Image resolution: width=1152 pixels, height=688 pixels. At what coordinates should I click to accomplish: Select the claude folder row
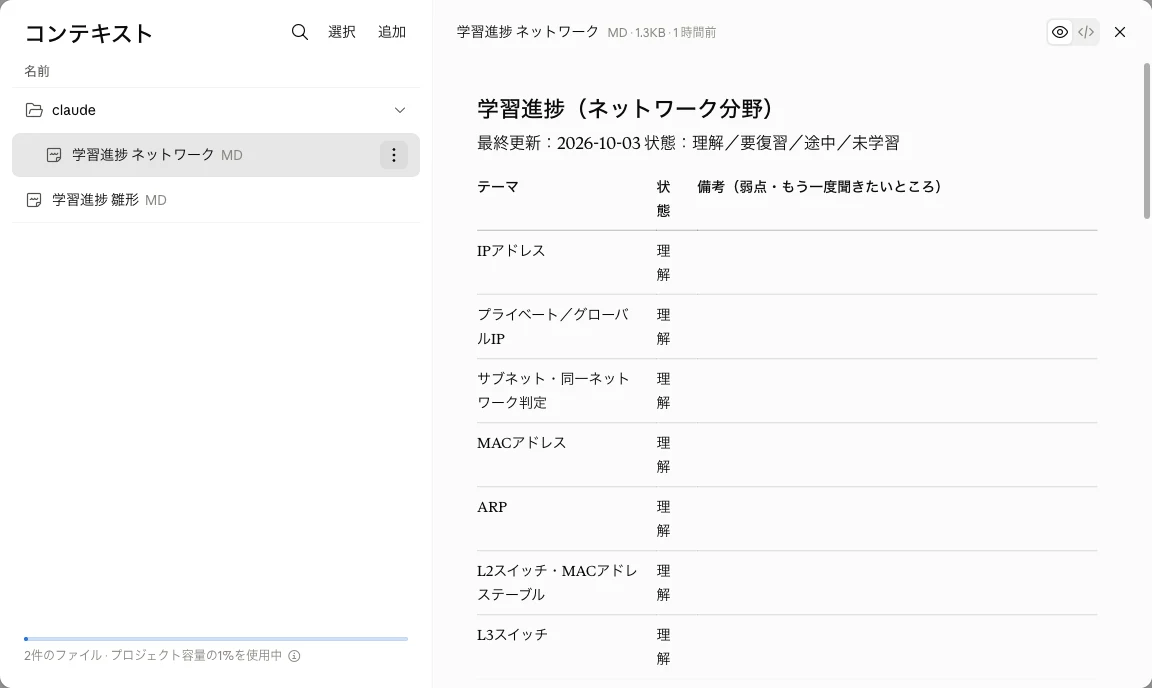[216, 110]
